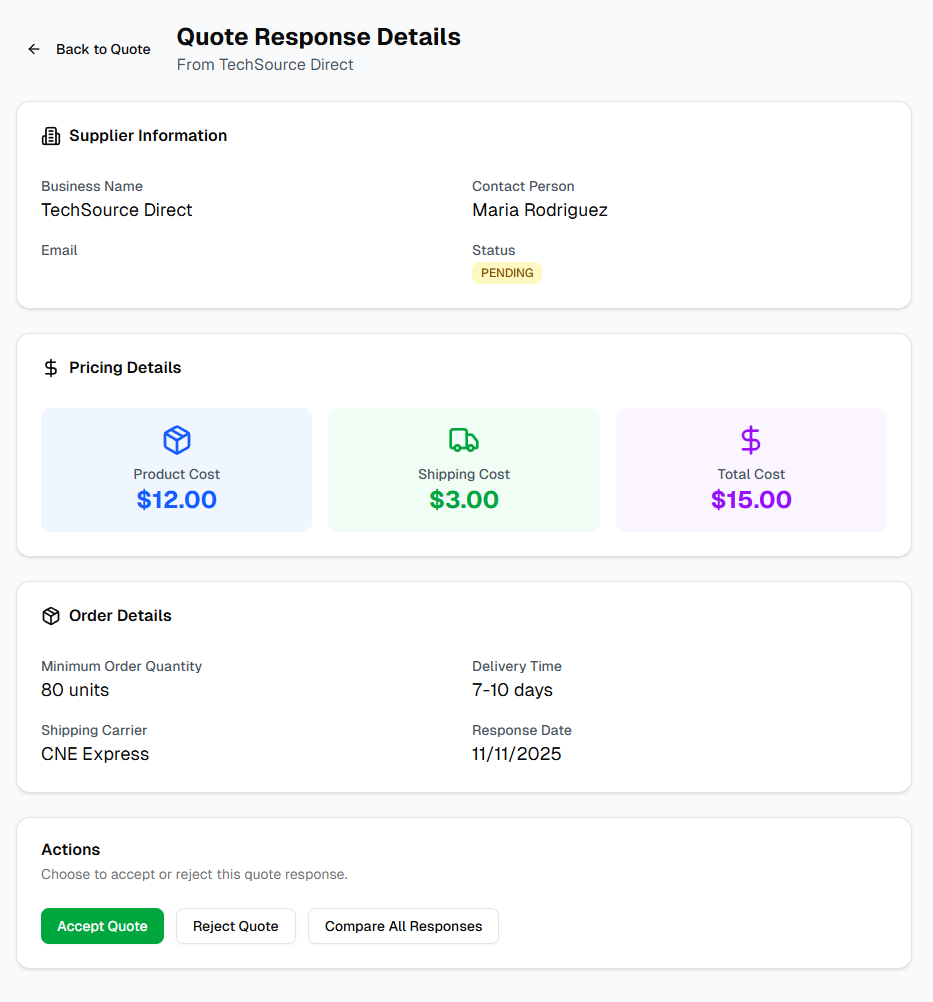This screenshot has height=1002, width=933.
Task: Open Compare All Responses
Action: pyautogui.click(x=403, y=926)
